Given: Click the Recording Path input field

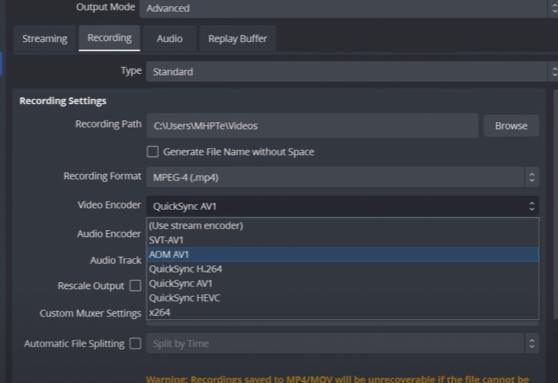Looking at the screenshot, I should point(312,126).
